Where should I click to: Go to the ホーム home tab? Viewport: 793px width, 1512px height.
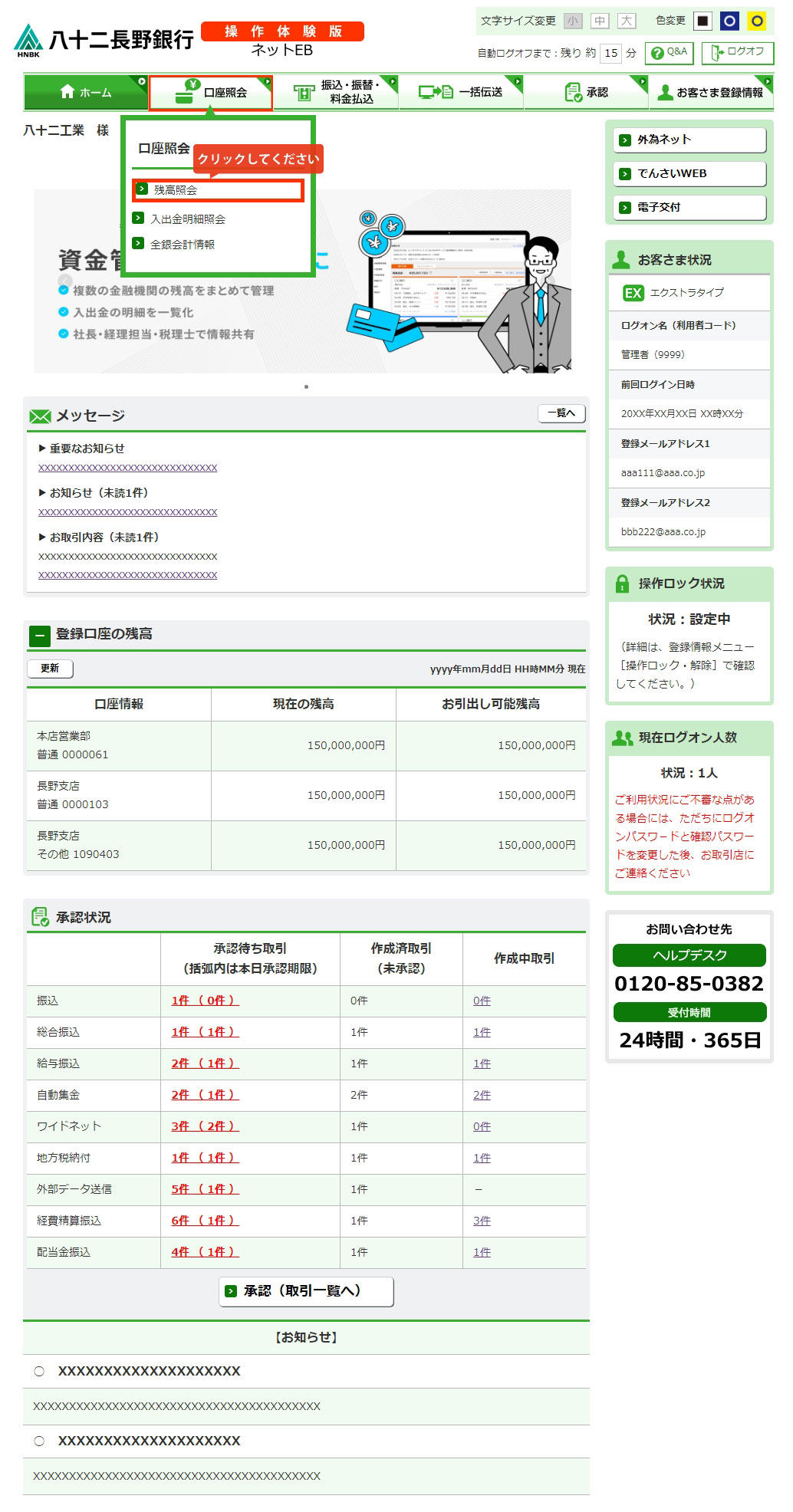[x=85, y=92]
